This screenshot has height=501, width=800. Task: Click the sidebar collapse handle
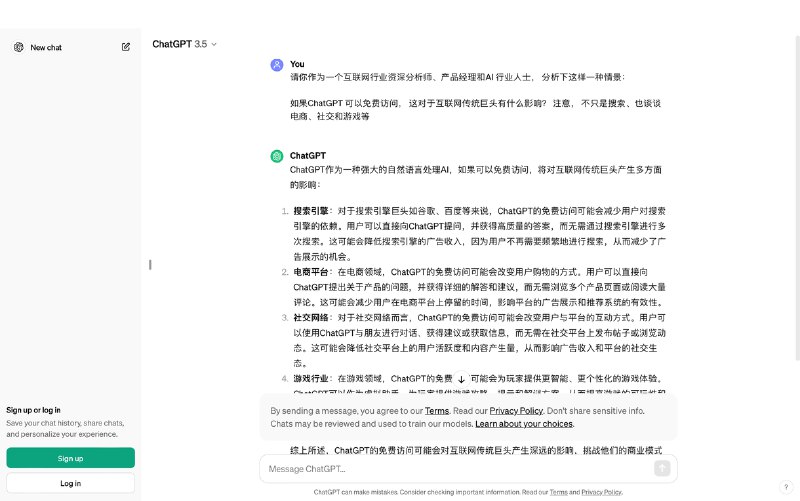pos(150,264)
